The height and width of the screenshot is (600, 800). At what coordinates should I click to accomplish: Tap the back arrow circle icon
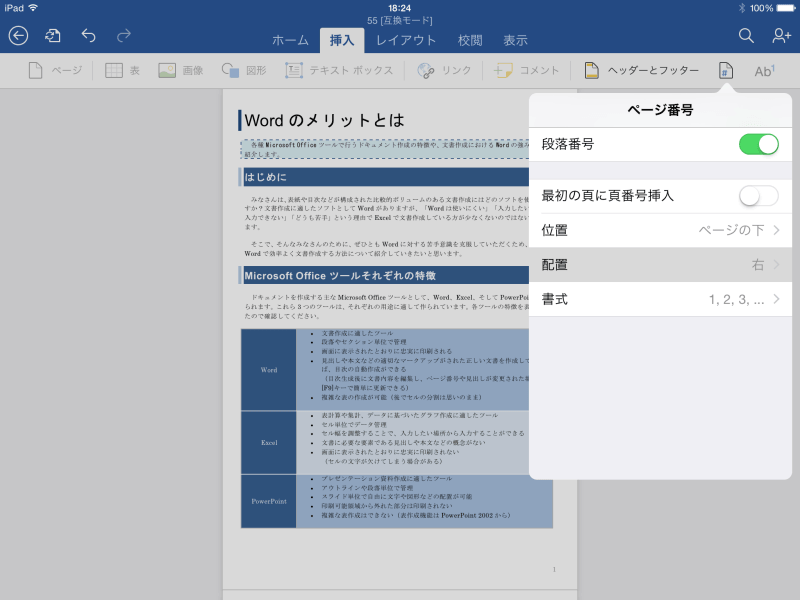pos(18,36)
